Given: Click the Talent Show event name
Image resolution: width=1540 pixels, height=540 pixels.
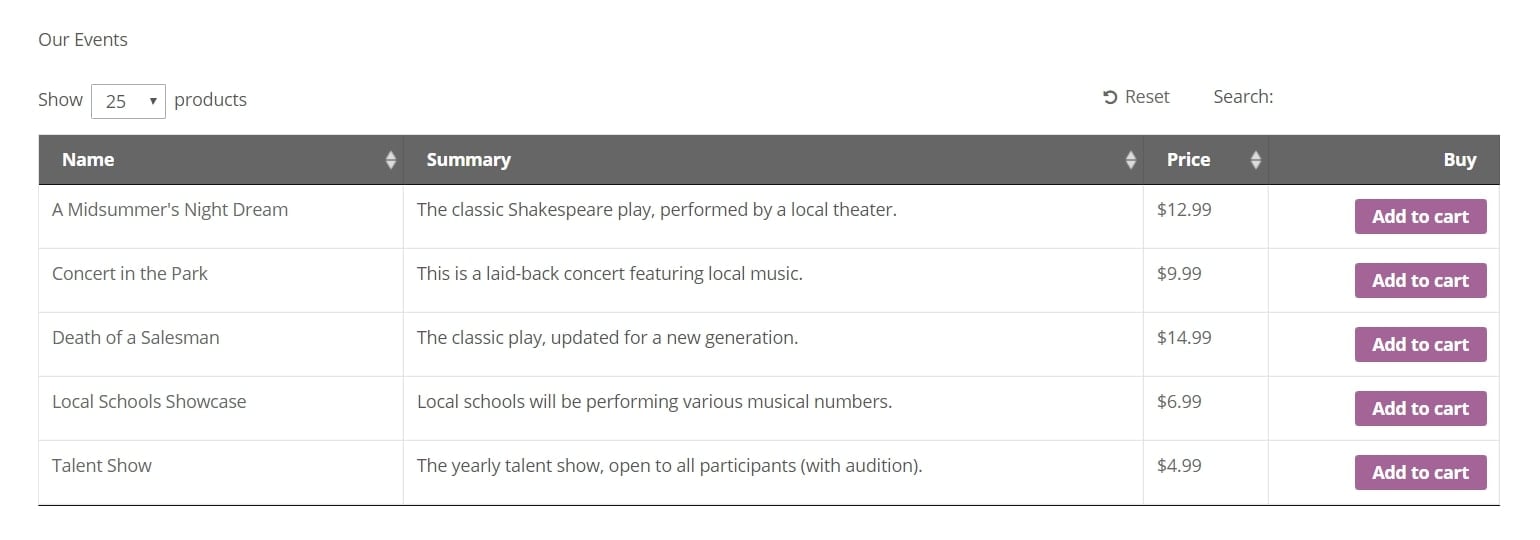Looking at the screenshot, I should click(x=102, y=466).
